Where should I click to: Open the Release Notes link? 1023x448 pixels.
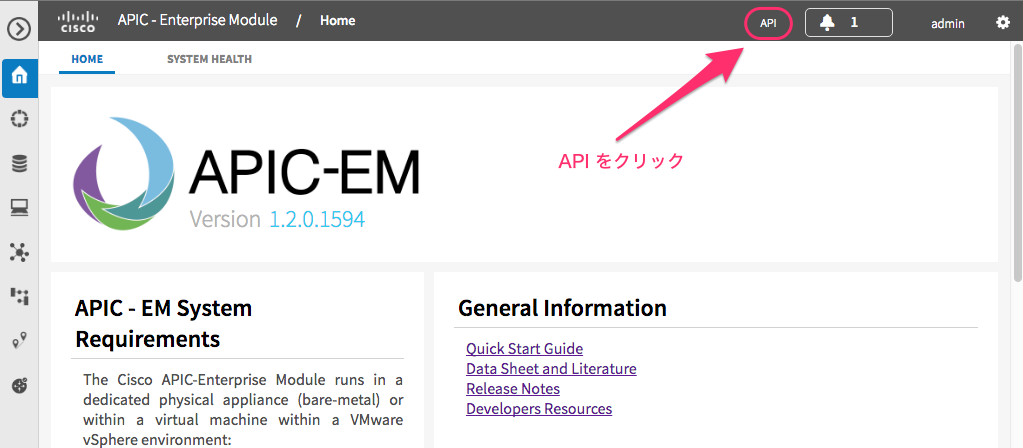pyautogui.click(x=513, y=389)
